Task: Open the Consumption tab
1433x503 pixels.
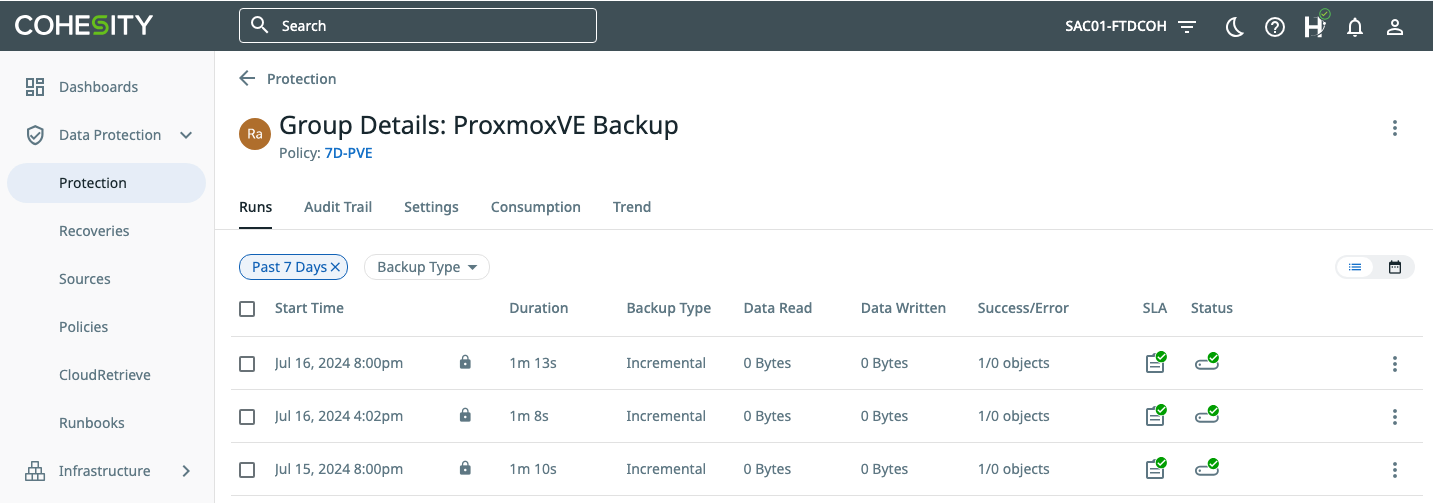Action: coord(535,207)
